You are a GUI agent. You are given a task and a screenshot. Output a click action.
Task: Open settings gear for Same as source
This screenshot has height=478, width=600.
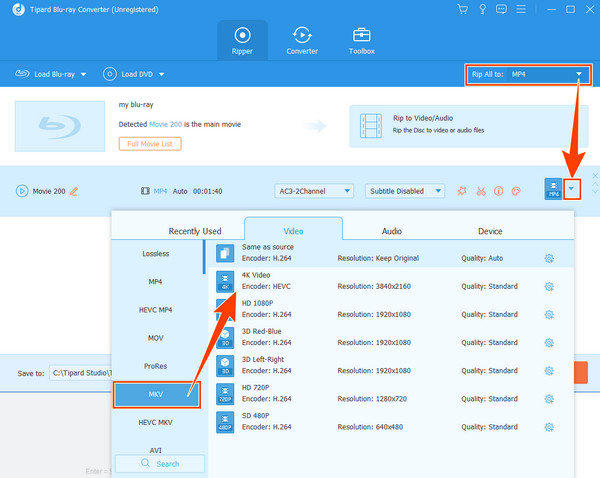coord(549,259)
